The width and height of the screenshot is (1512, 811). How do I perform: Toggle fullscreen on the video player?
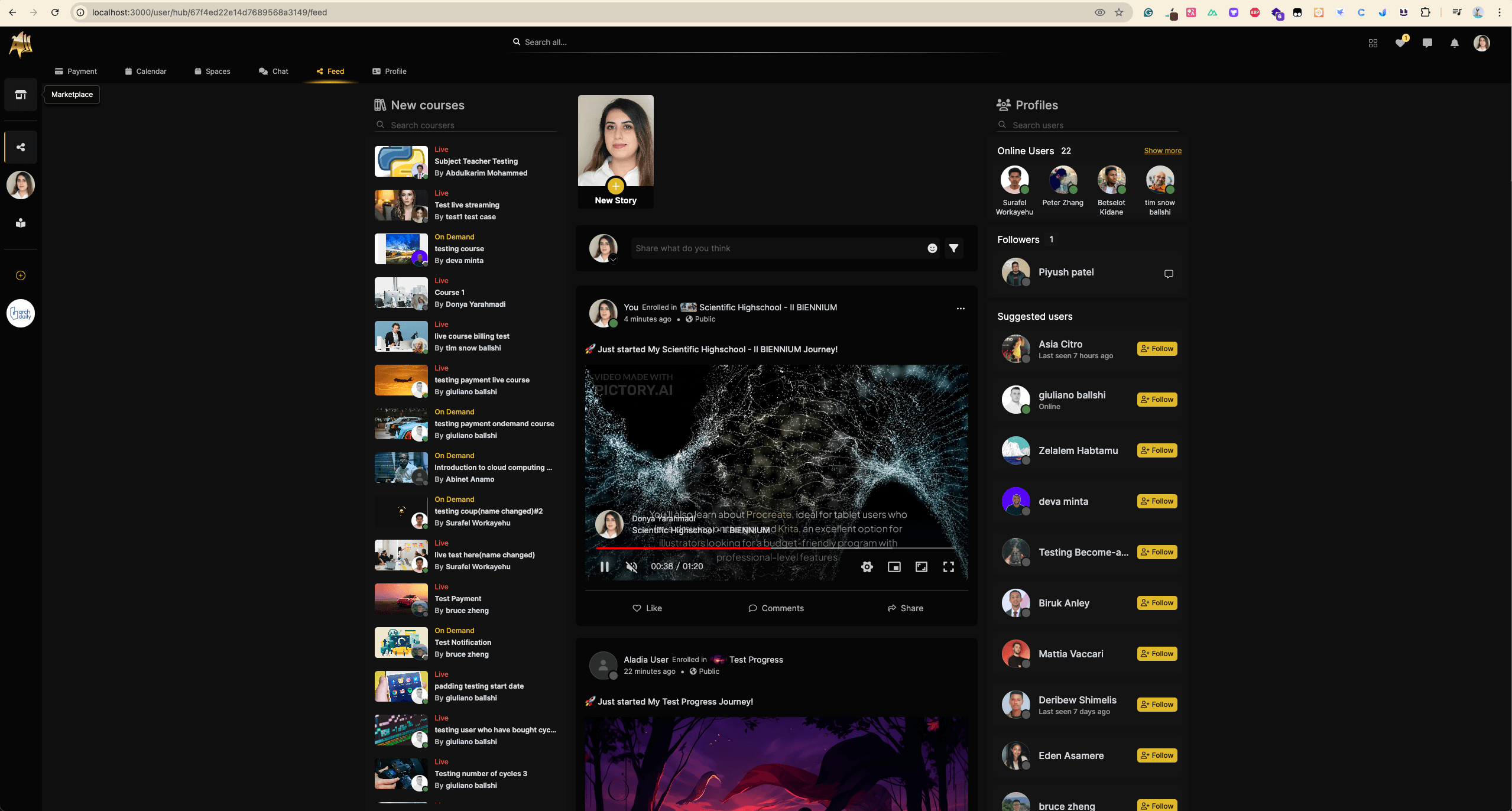(948, 567)
